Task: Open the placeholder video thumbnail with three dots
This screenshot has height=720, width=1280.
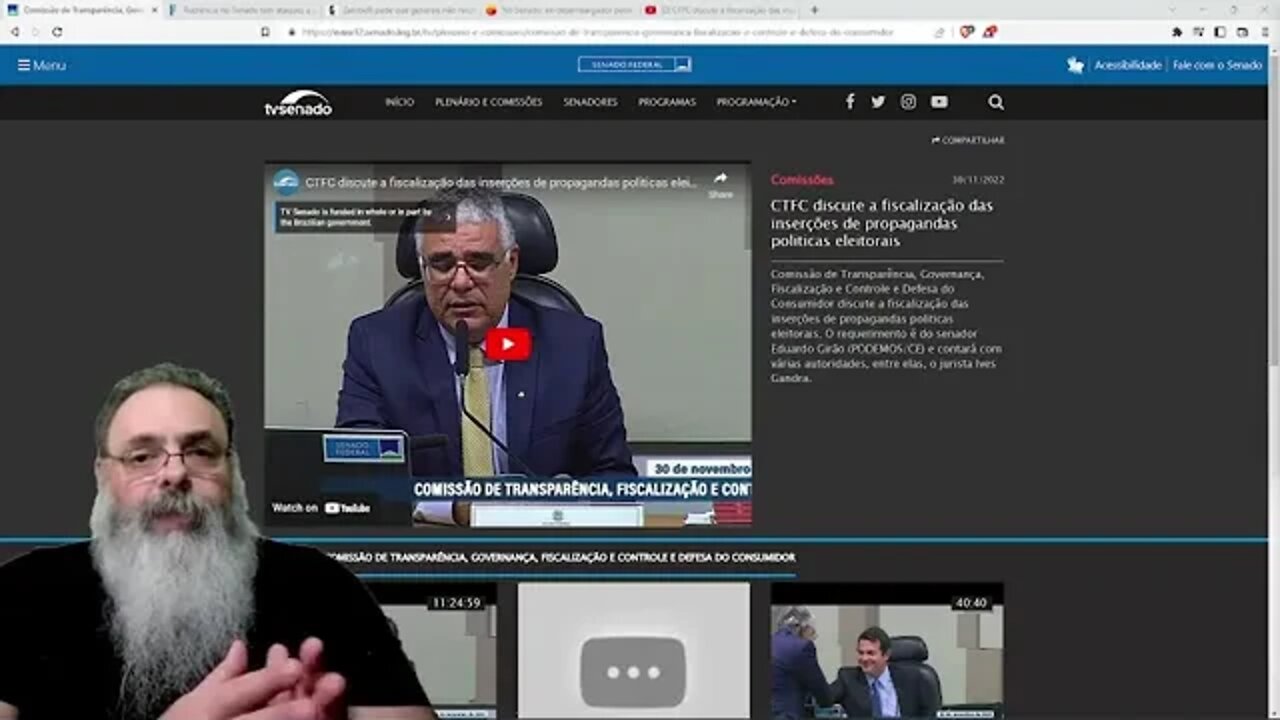Action: tap(634, 650)
